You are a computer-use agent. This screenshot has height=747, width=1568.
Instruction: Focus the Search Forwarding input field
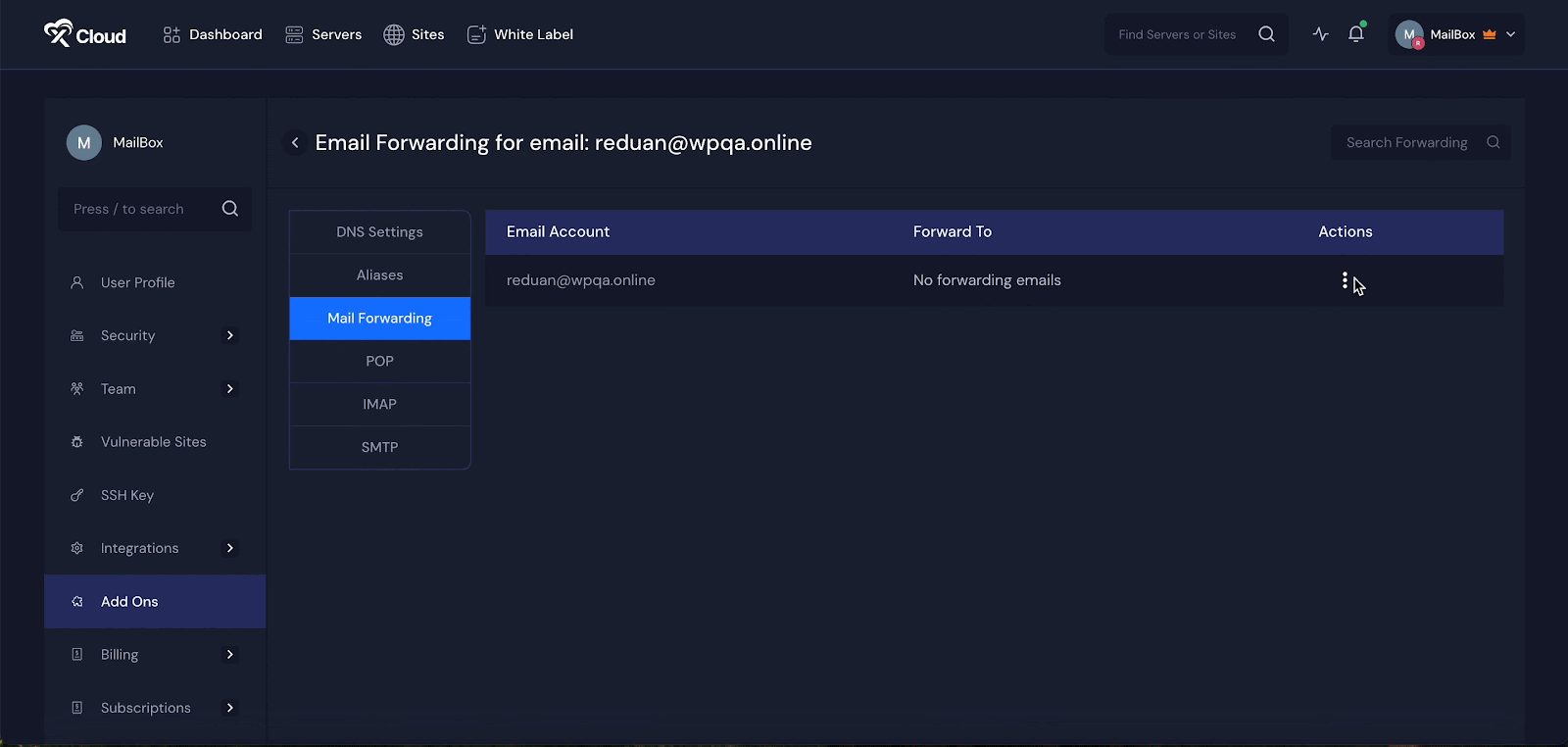pos(1406,143)
